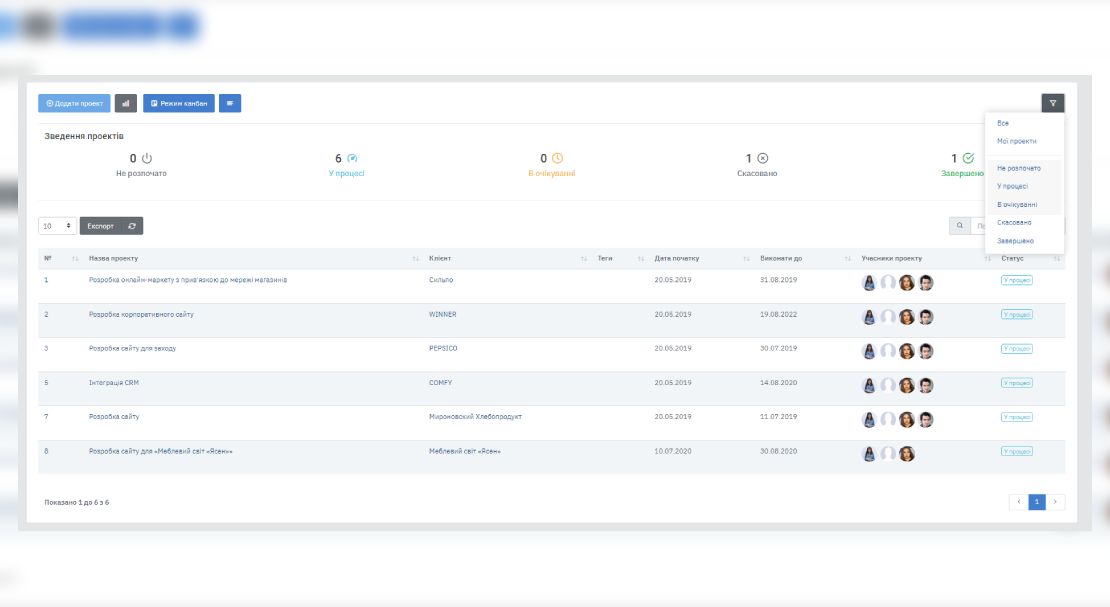This screenshot has height=607, width=1110.
Task: Sort table by Дата початку column
Action: tap(677, 258)
